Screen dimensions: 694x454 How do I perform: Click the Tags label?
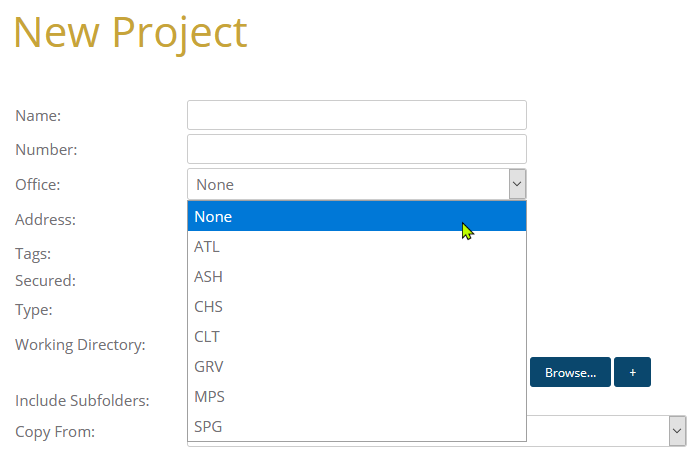(x=33, y=253)
